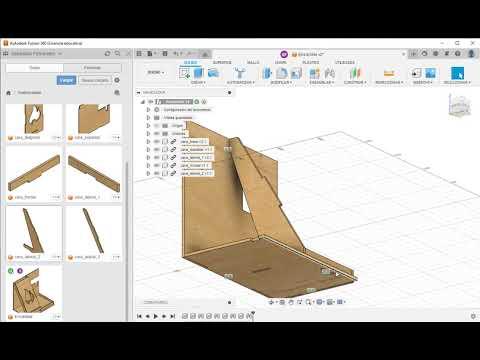Collapse the root component tree
This screenshot has height=360, width=480.
(x=143, y=102)
